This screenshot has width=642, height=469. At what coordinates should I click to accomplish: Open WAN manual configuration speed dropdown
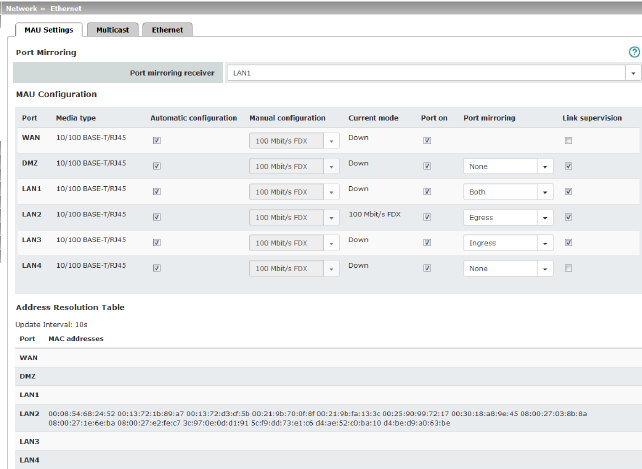point(294,141)
